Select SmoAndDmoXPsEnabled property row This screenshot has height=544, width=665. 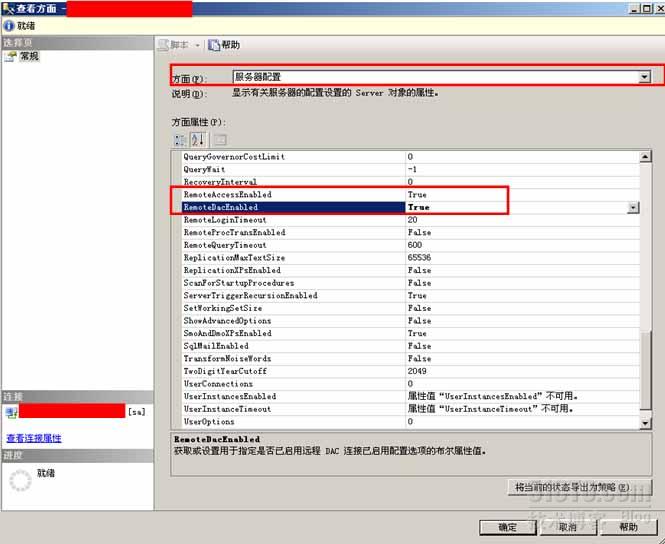point(410,333)
